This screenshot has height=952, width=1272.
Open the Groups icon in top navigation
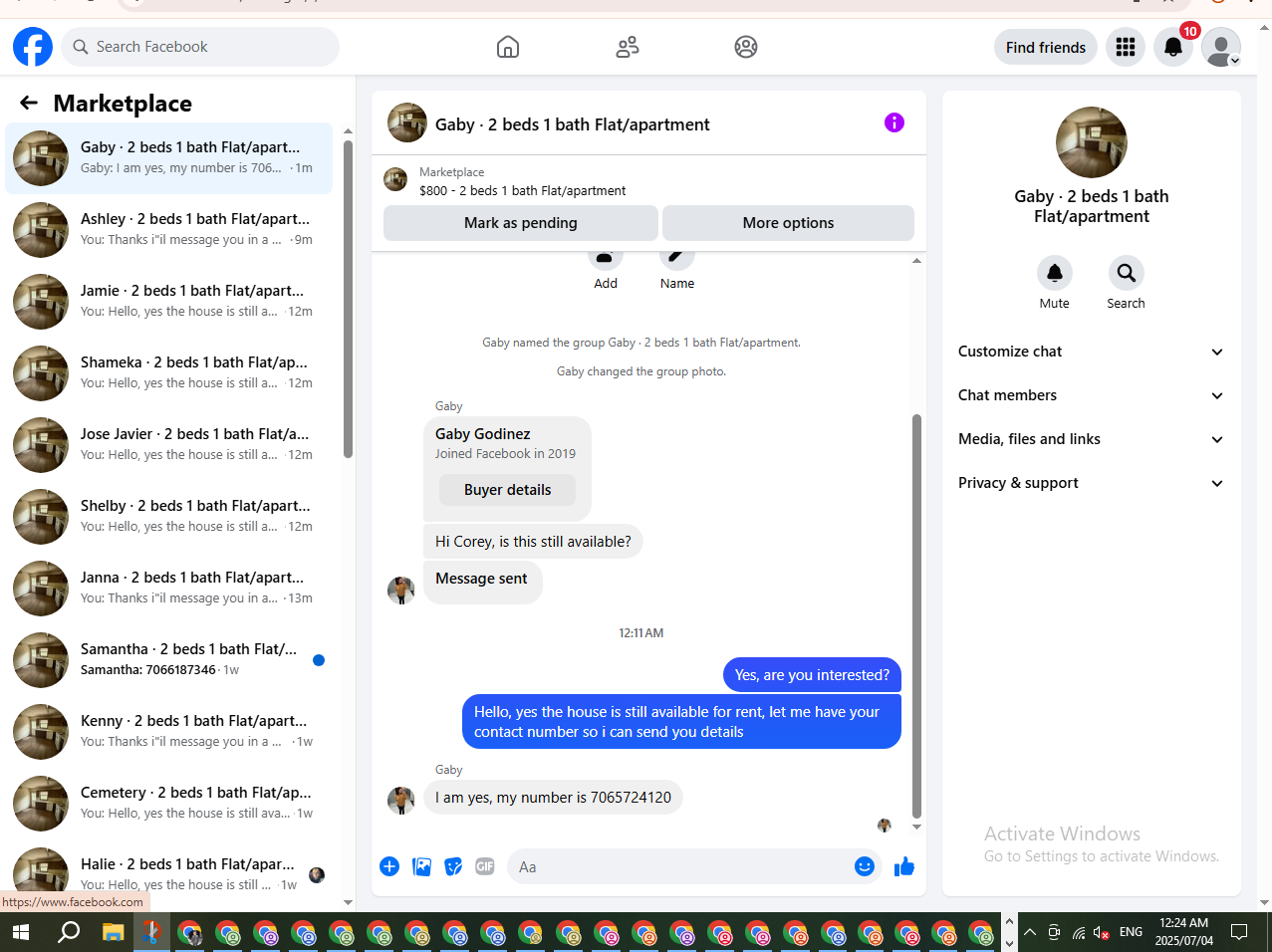pyautogui.click(x=746, y=47)
